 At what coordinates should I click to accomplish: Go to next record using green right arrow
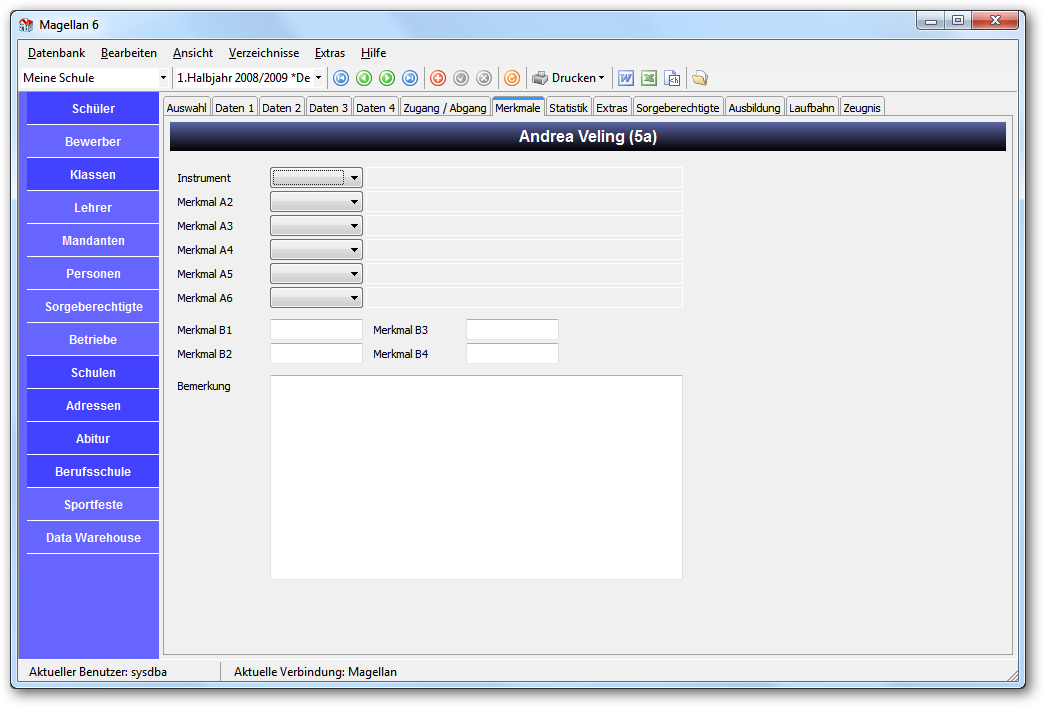(387, 78)
